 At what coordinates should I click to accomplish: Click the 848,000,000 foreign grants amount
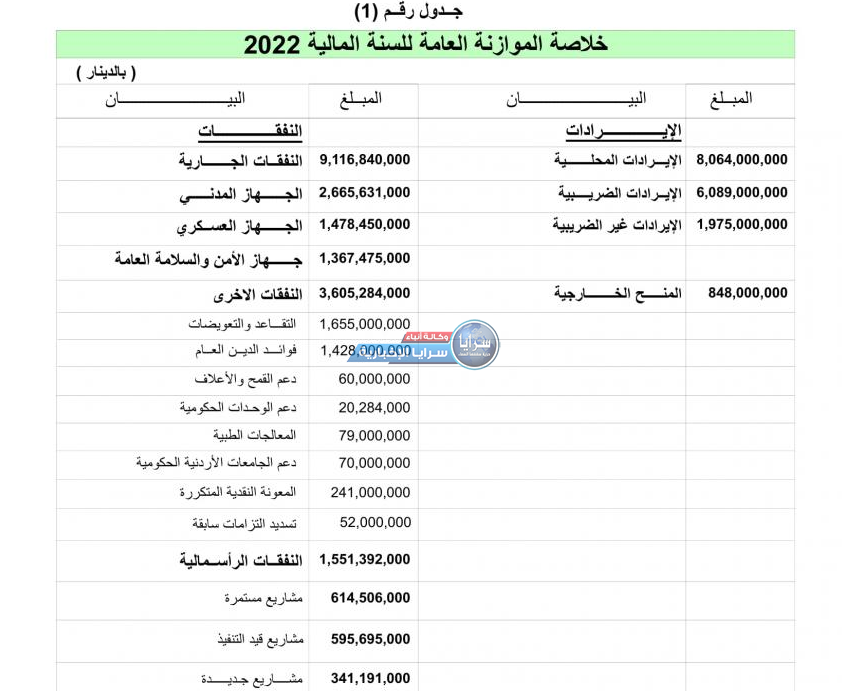[x=747, y=293]
